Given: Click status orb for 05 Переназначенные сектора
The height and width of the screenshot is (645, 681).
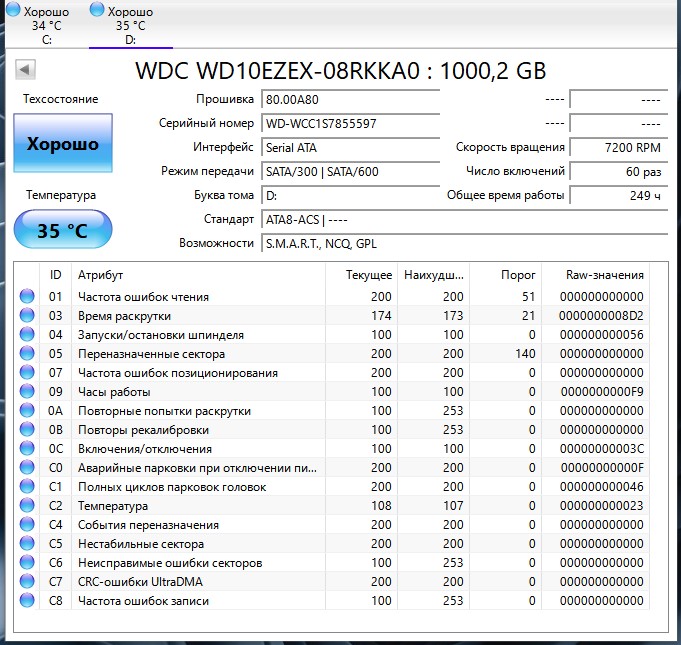Looking at the screenshot, I should (27, 354).
